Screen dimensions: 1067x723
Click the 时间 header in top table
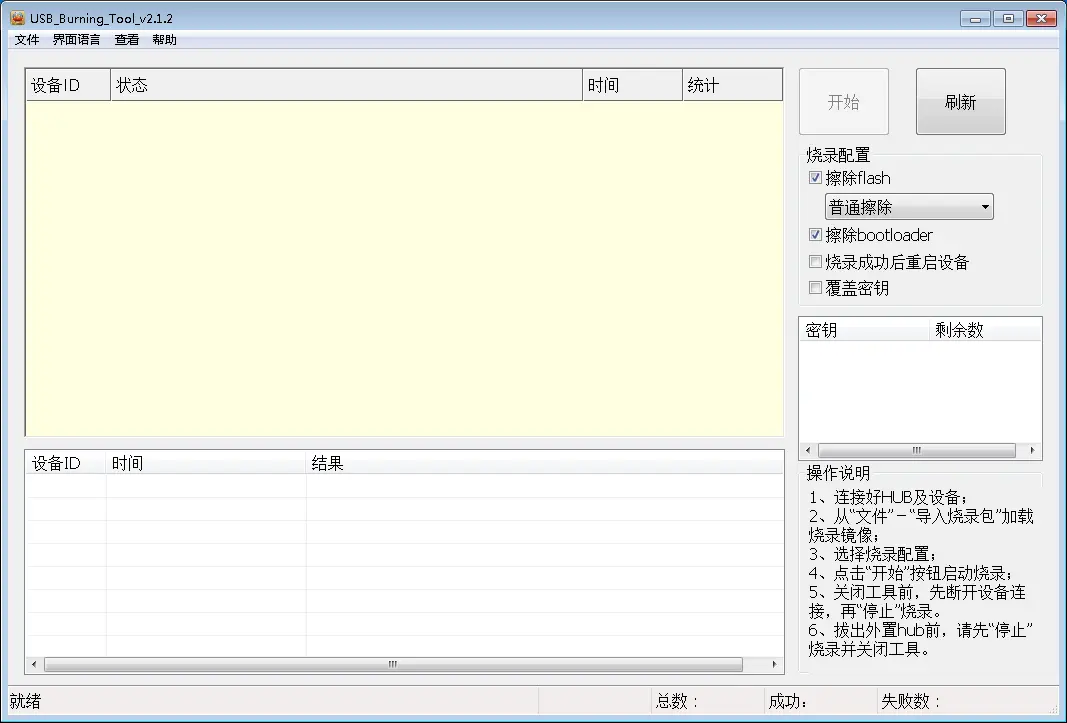click(x=632, y=85)
